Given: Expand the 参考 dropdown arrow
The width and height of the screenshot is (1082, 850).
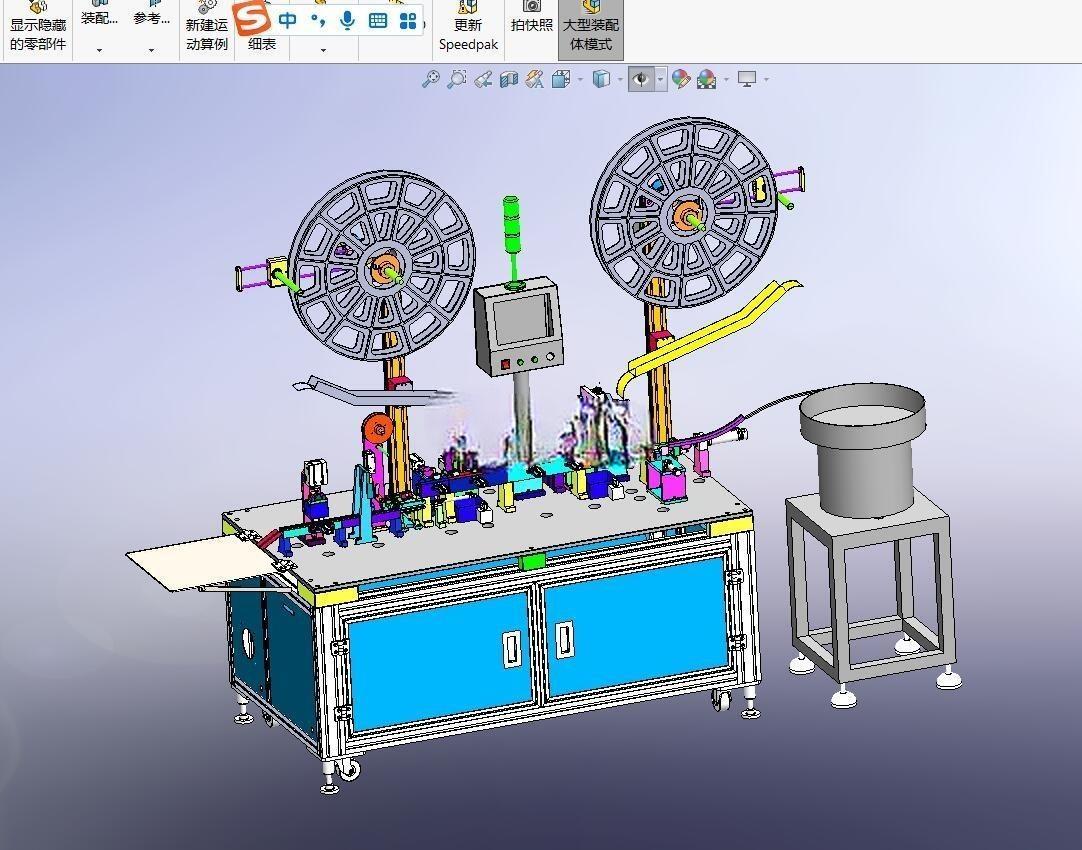Looking at the screenshot, I should point(151,50).
